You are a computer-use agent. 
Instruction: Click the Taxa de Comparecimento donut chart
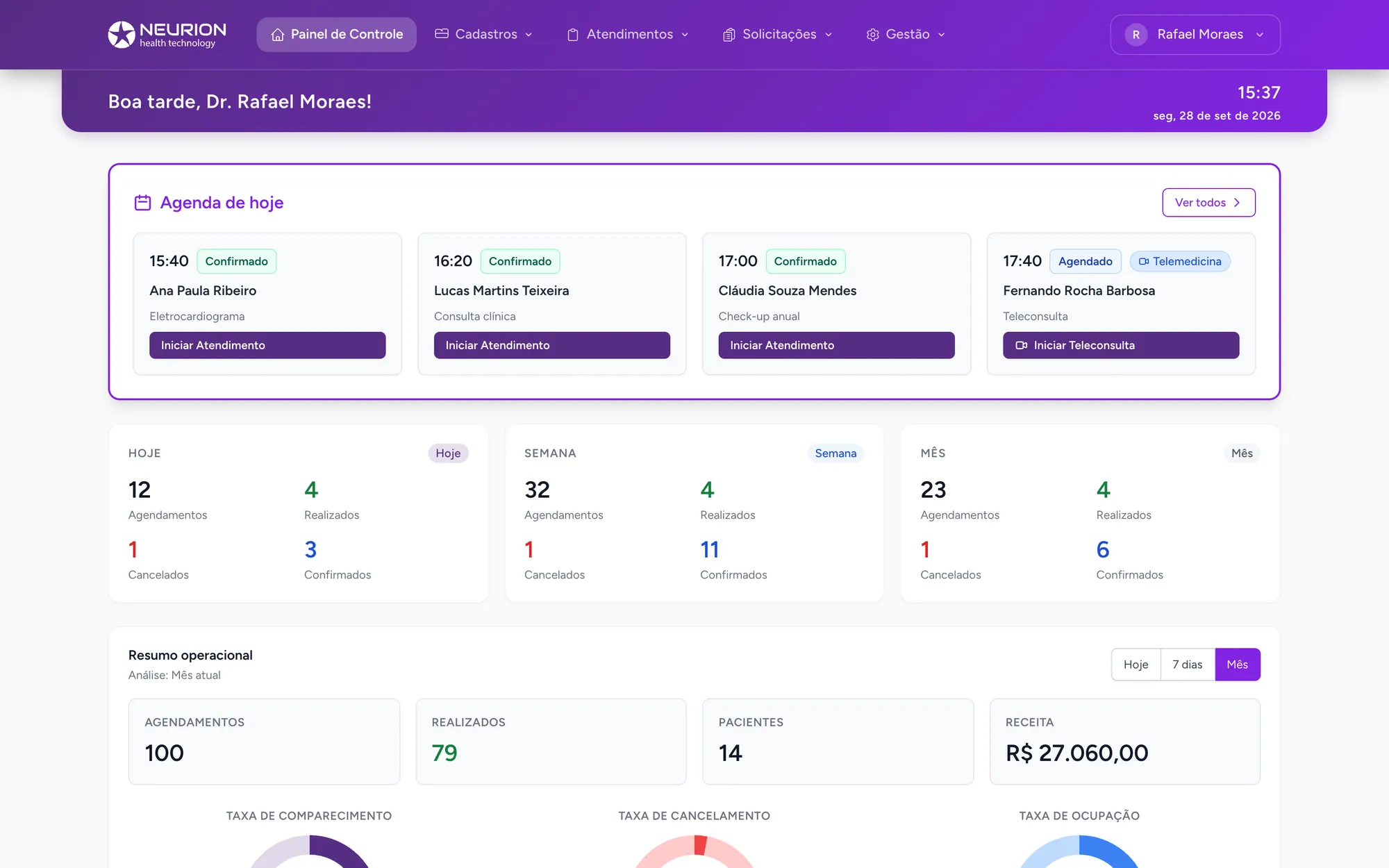click(x=309, y=851)
